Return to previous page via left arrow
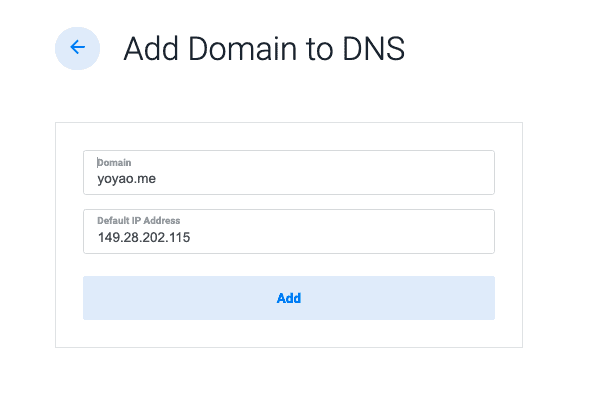The height and width of the screenshot is (400, 594). 77,48
